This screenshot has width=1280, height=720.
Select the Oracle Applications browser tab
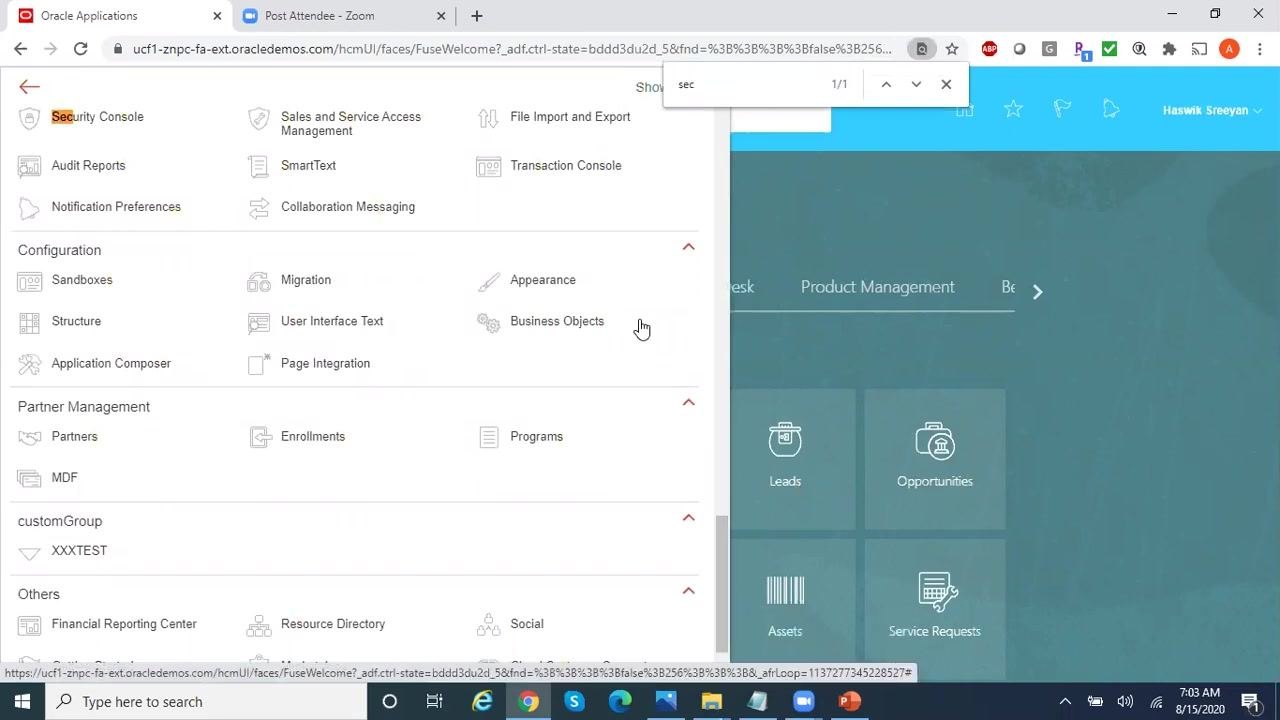point(118,16)
